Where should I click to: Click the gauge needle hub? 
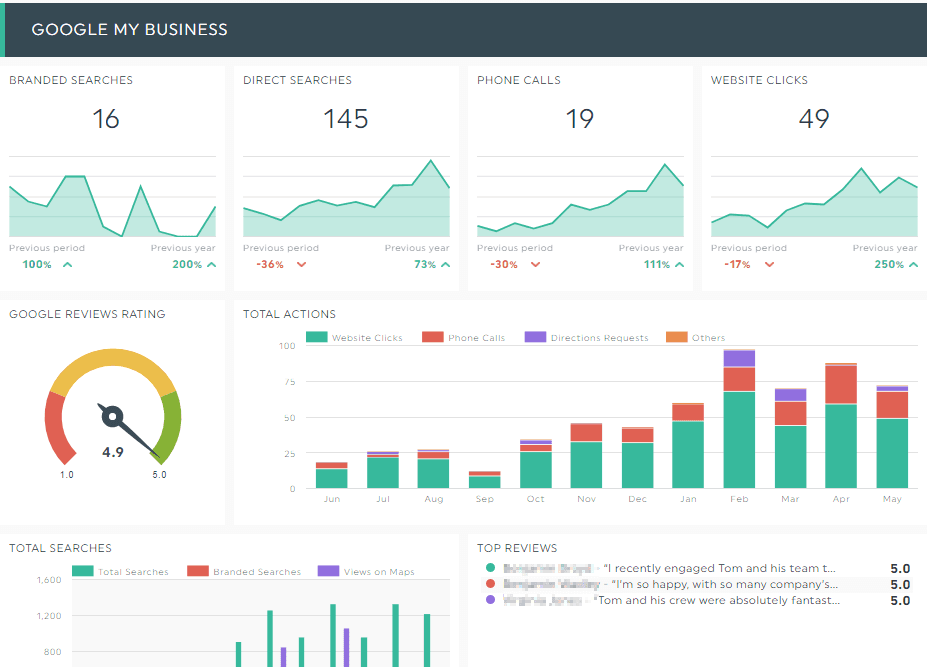click(112, 417)
